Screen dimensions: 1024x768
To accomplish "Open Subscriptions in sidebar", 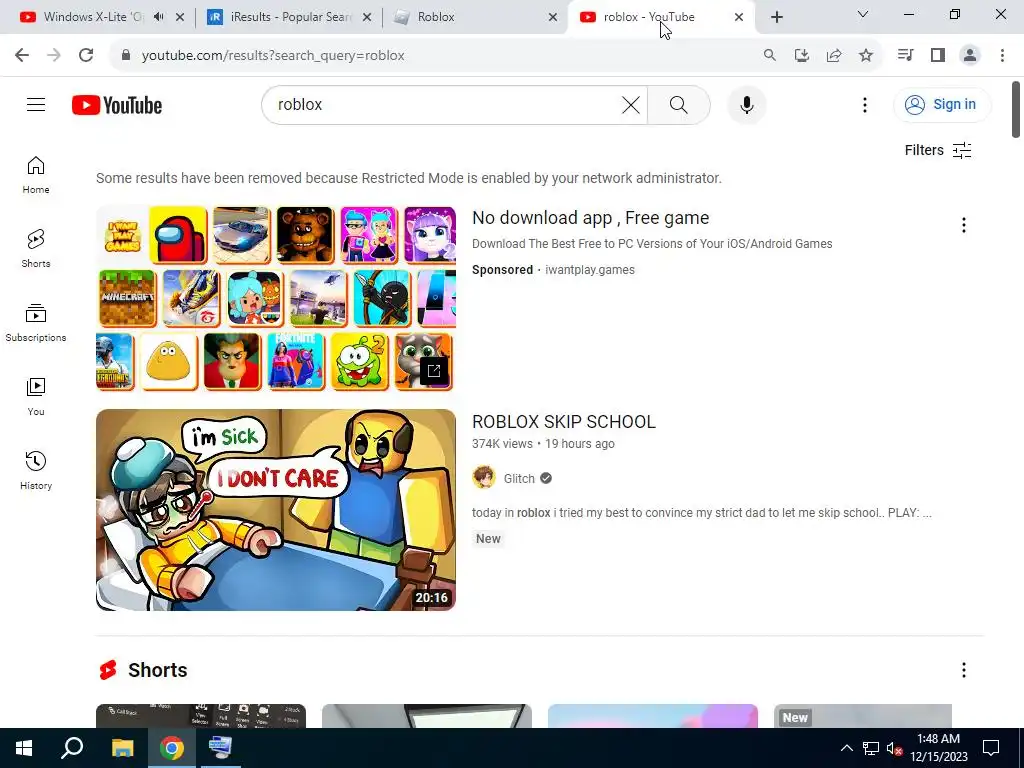I will coord(36,323).
